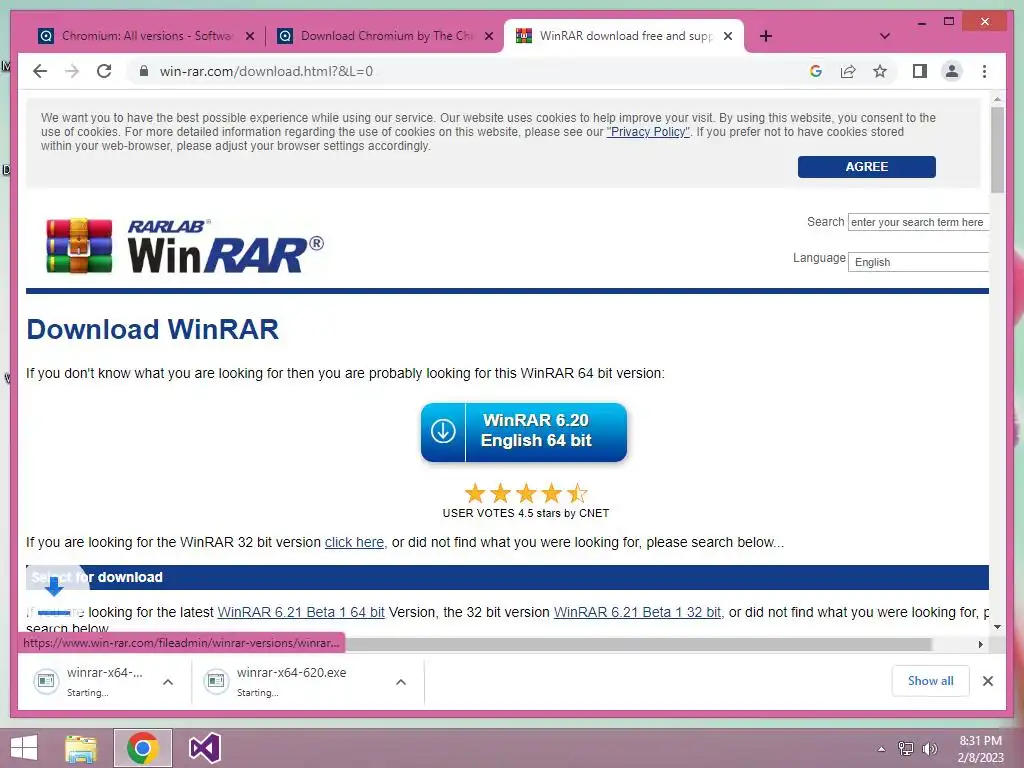Open the Windows Start menu
The height and width of the screenshot is (768, 1024).
pyautogui.click(x=24, y=748)
